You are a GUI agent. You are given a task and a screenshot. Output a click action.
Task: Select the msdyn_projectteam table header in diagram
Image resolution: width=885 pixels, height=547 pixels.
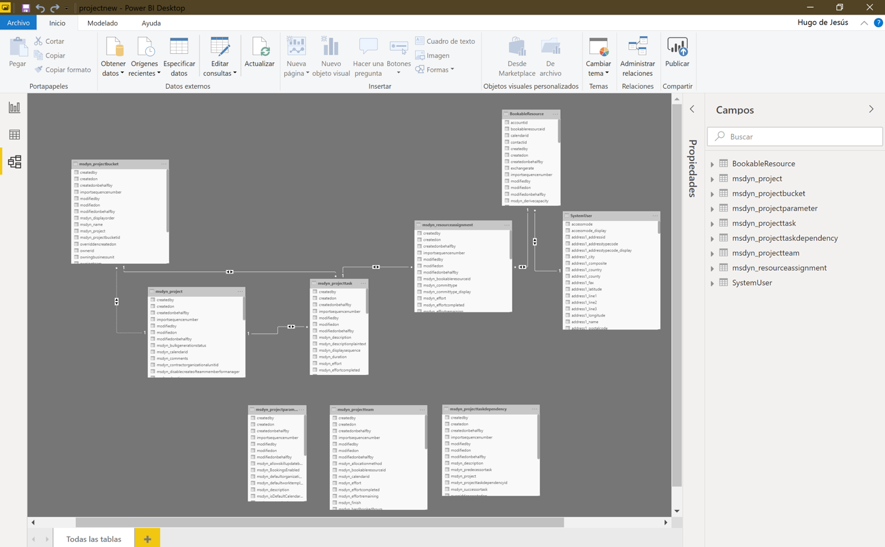tap(378, 409)
